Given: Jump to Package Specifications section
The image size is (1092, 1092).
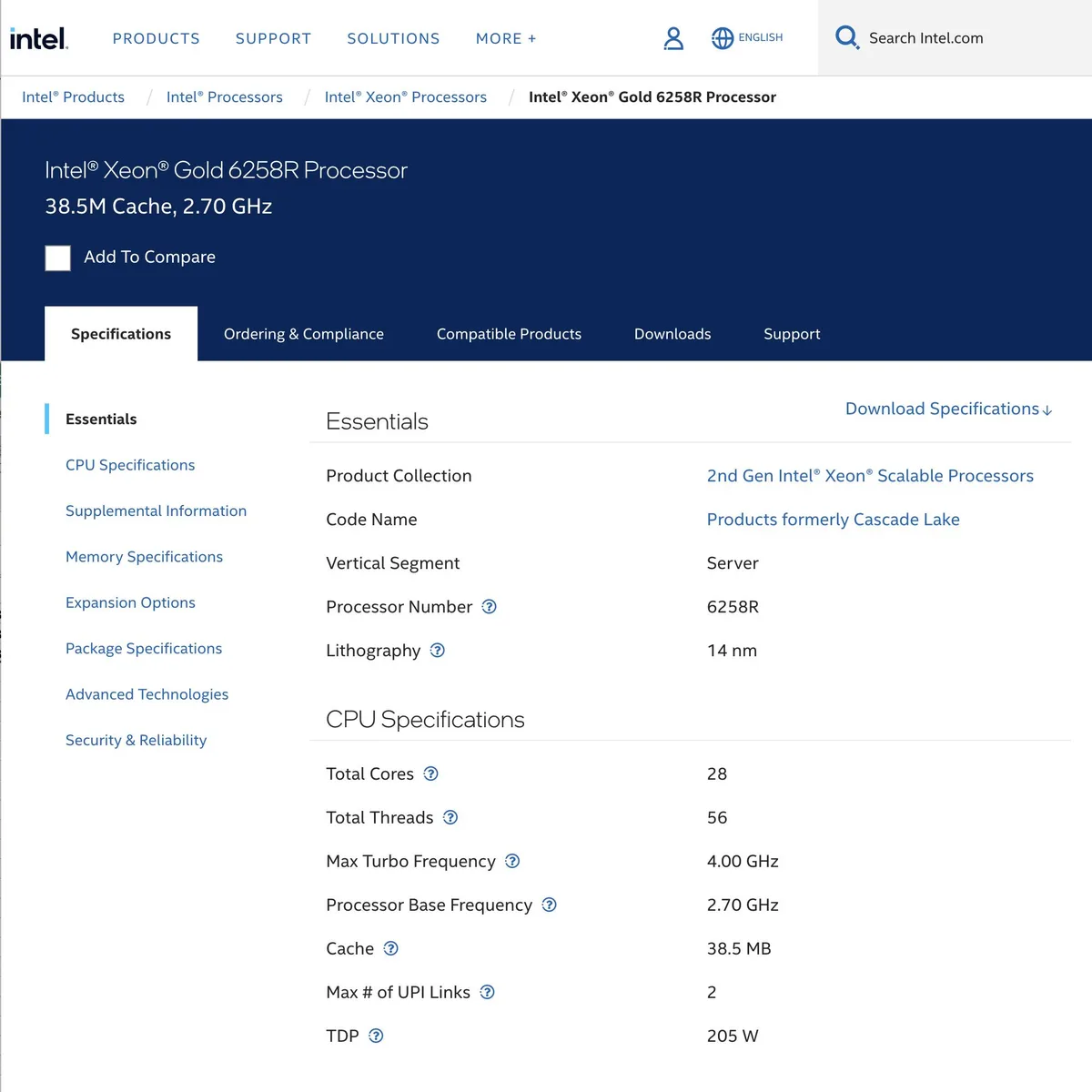Looking at the screenshot, I should [x=144, y=648].
